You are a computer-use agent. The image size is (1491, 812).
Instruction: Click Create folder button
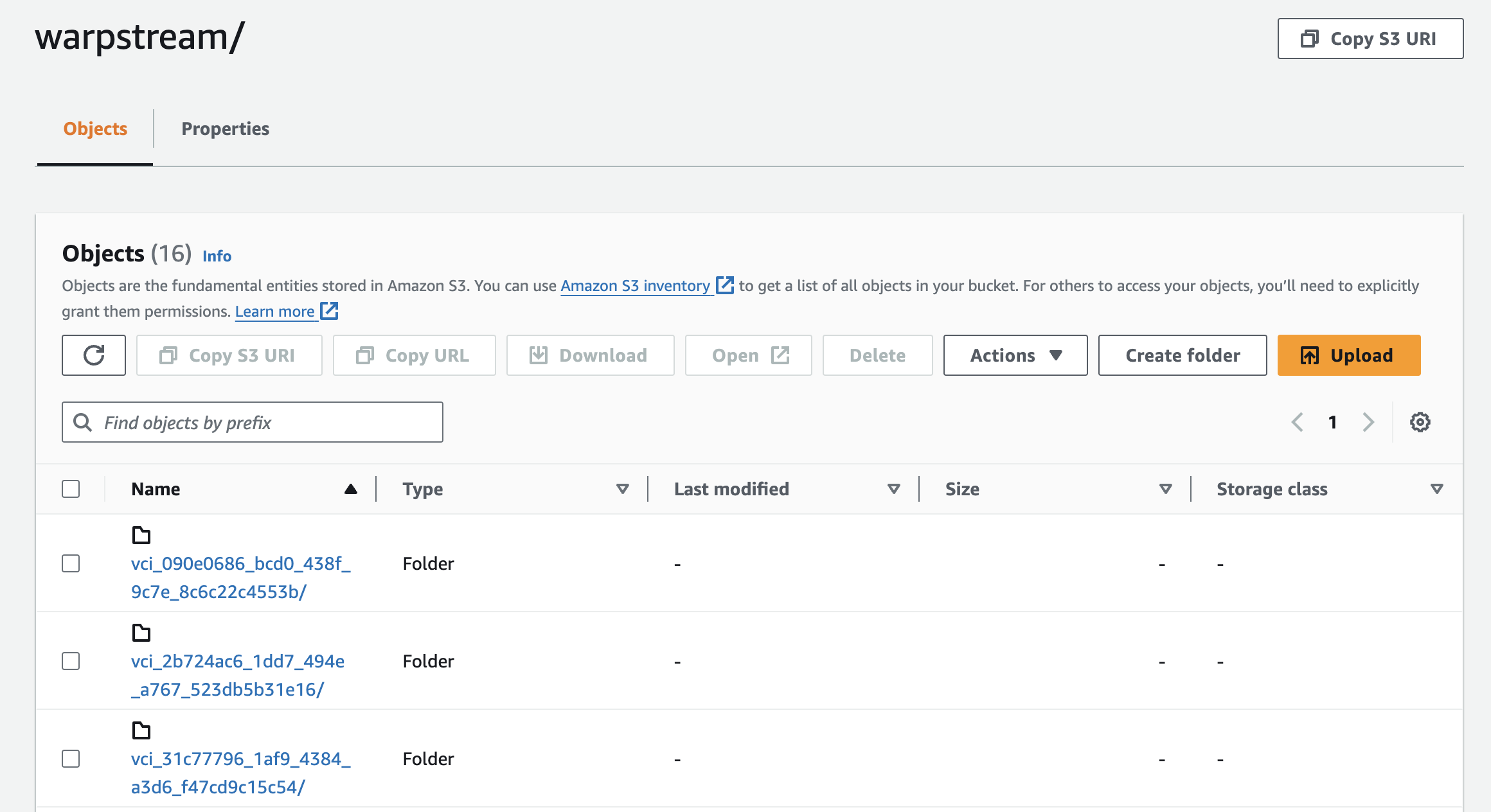[x=1183, y=355]
